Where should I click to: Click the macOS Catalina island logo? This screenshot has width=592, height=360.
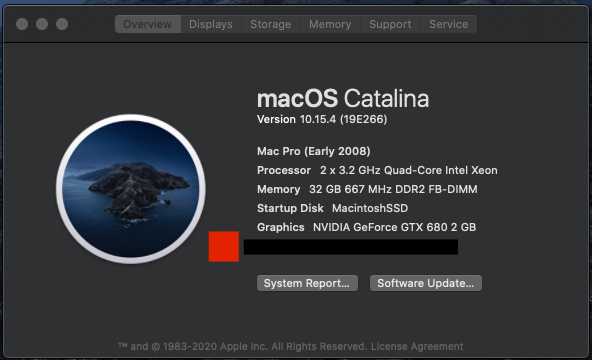(x=131, y=189)
